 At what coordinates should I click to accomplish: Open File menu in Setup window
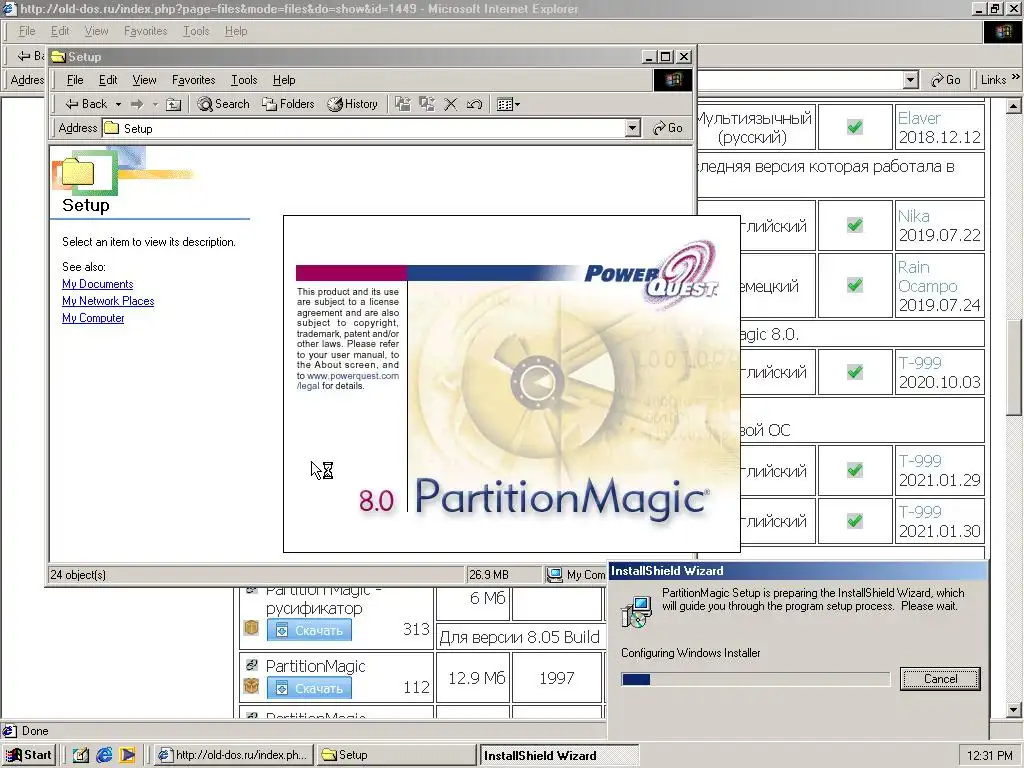75,80
